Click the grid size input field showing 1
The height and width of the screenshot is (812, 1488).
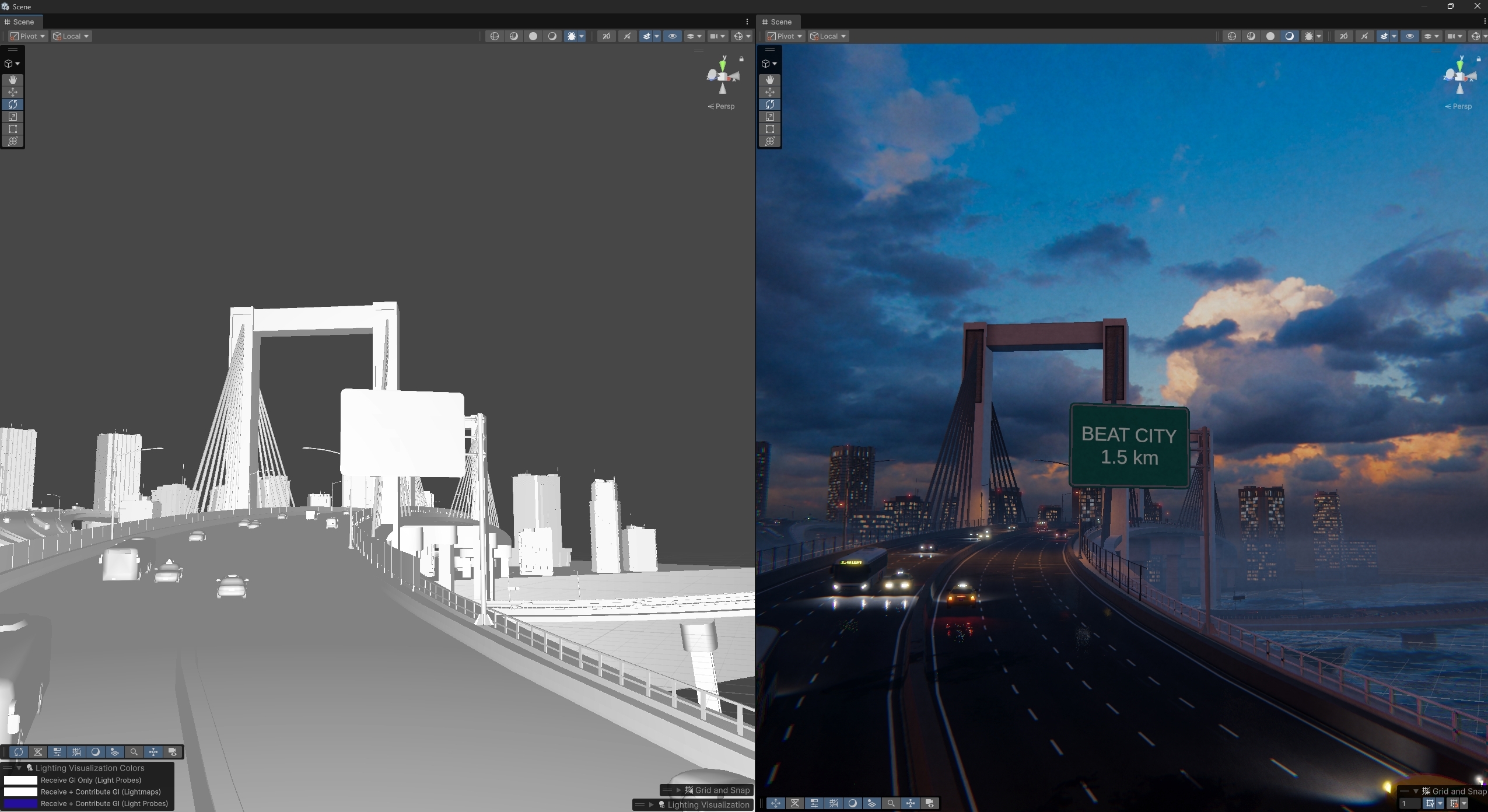point(1409,803)
